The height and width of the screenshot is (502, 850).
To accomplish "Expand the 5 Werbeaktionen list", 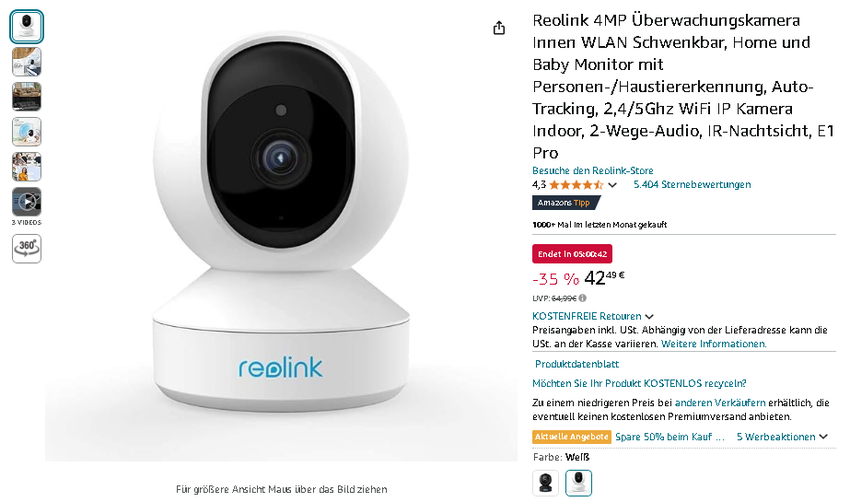I will pyautogui.click(x=782, y=436).
